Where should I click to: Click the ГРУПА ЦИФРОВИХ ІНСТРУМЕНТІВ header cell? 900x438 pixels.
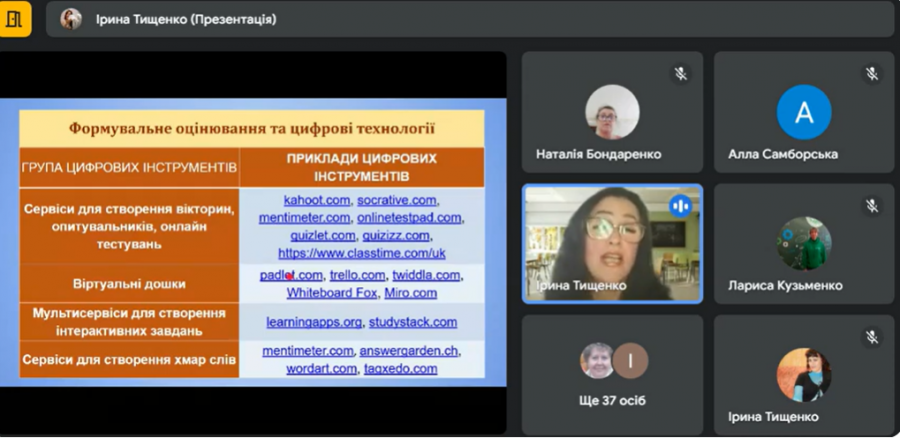point(129,168)
